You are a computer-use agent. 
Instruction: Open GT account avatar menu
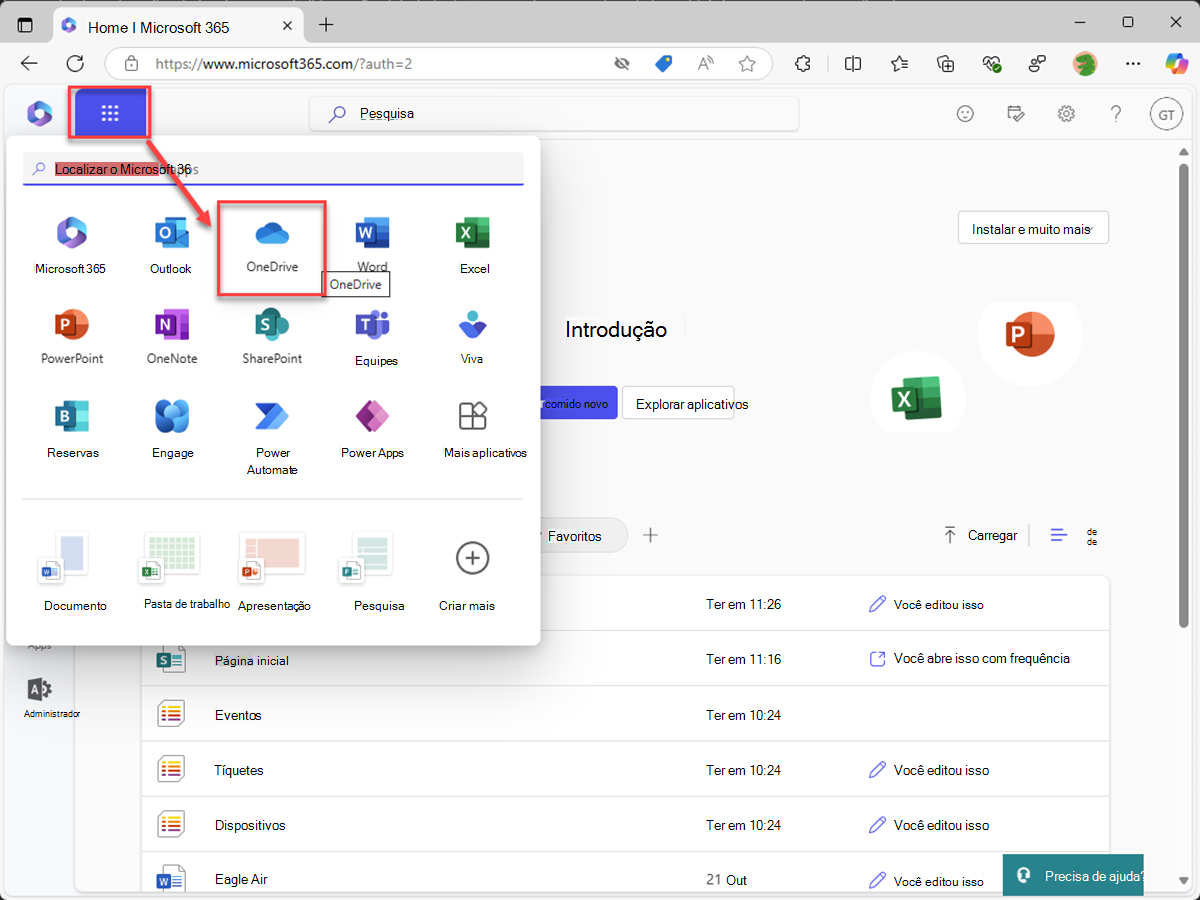(x=1166, y=115)
